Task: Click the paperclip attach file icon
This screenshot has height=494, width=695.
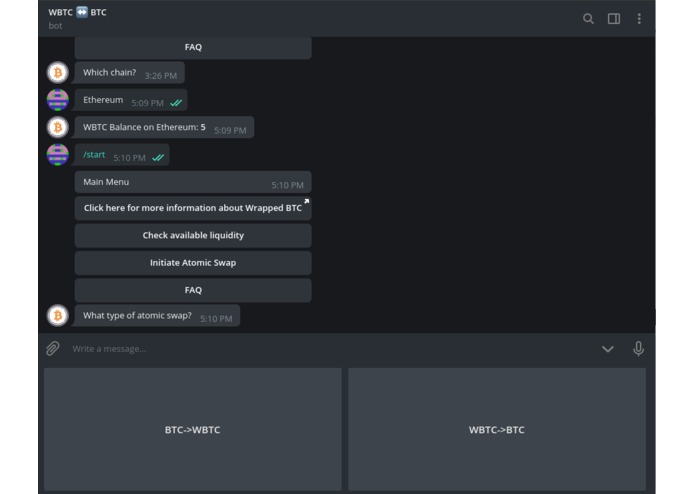Action: coord(53,349)
